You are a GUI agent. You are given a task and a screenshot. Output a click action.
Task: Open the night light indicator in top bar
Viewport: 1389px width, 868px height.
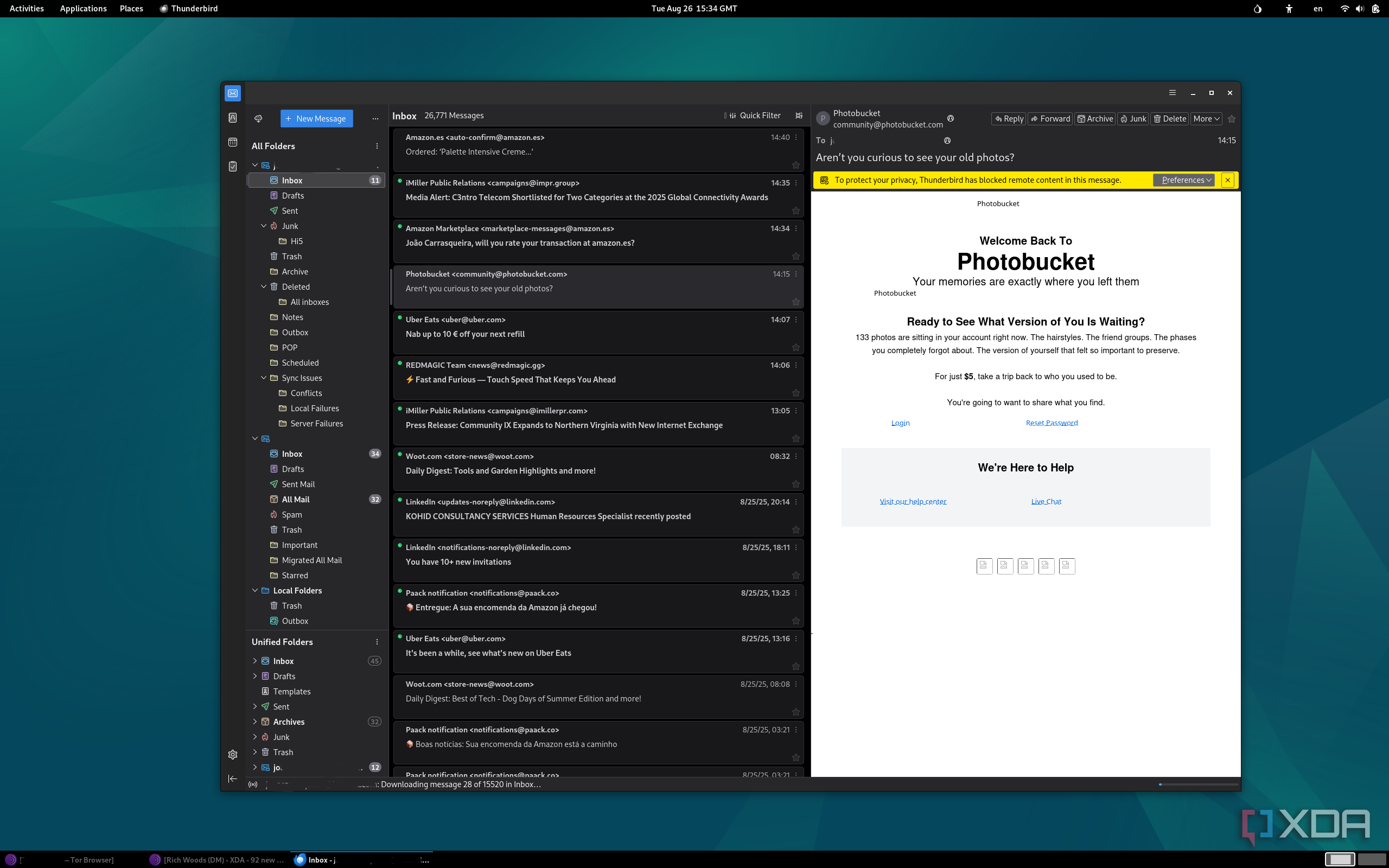(x=1258, y=9)
